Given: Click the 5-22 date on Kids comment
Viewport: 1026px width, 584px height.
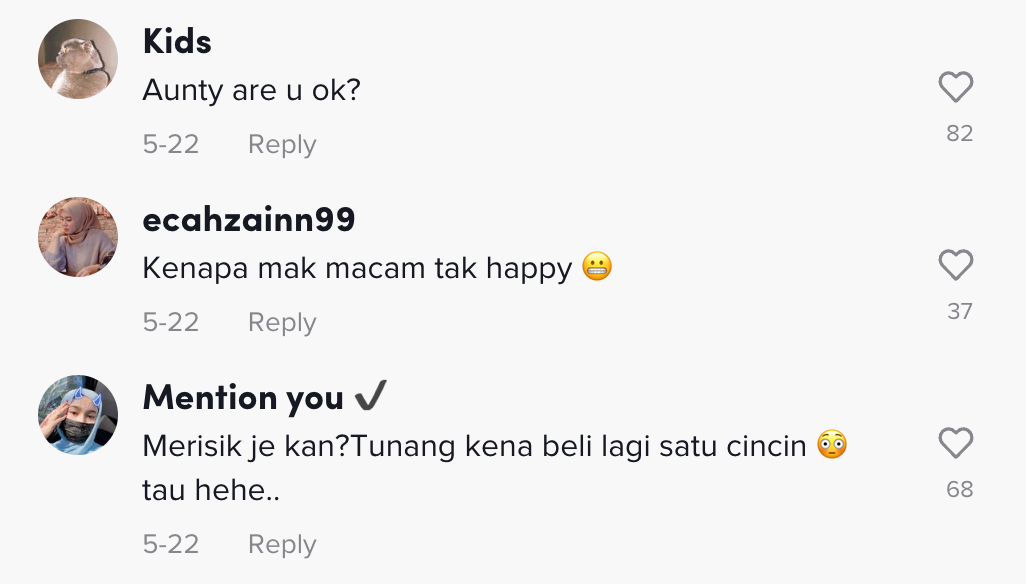Looking at the screenshot, I should click(x=171, y=145).
